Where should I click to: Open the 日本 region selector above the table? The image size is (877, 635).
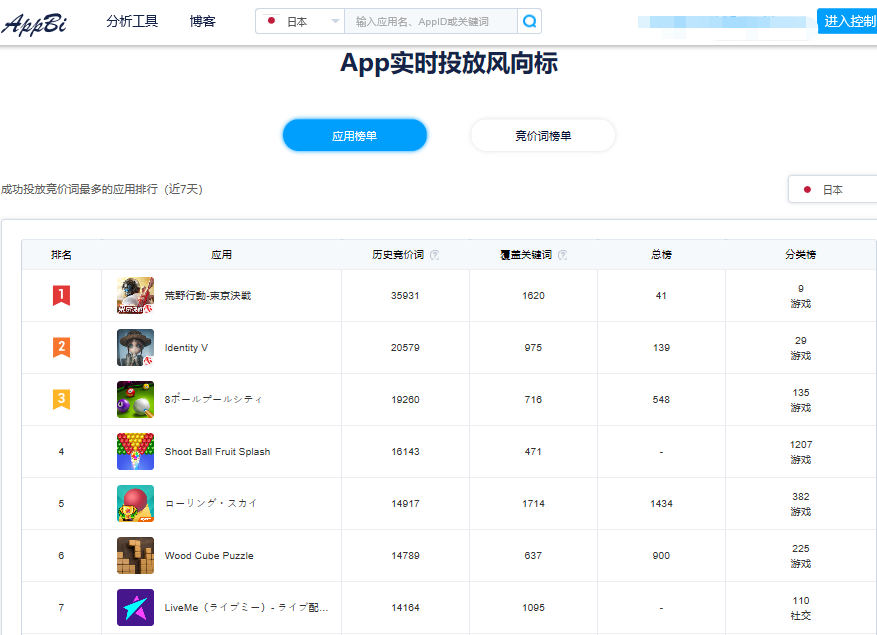point(836,189)
